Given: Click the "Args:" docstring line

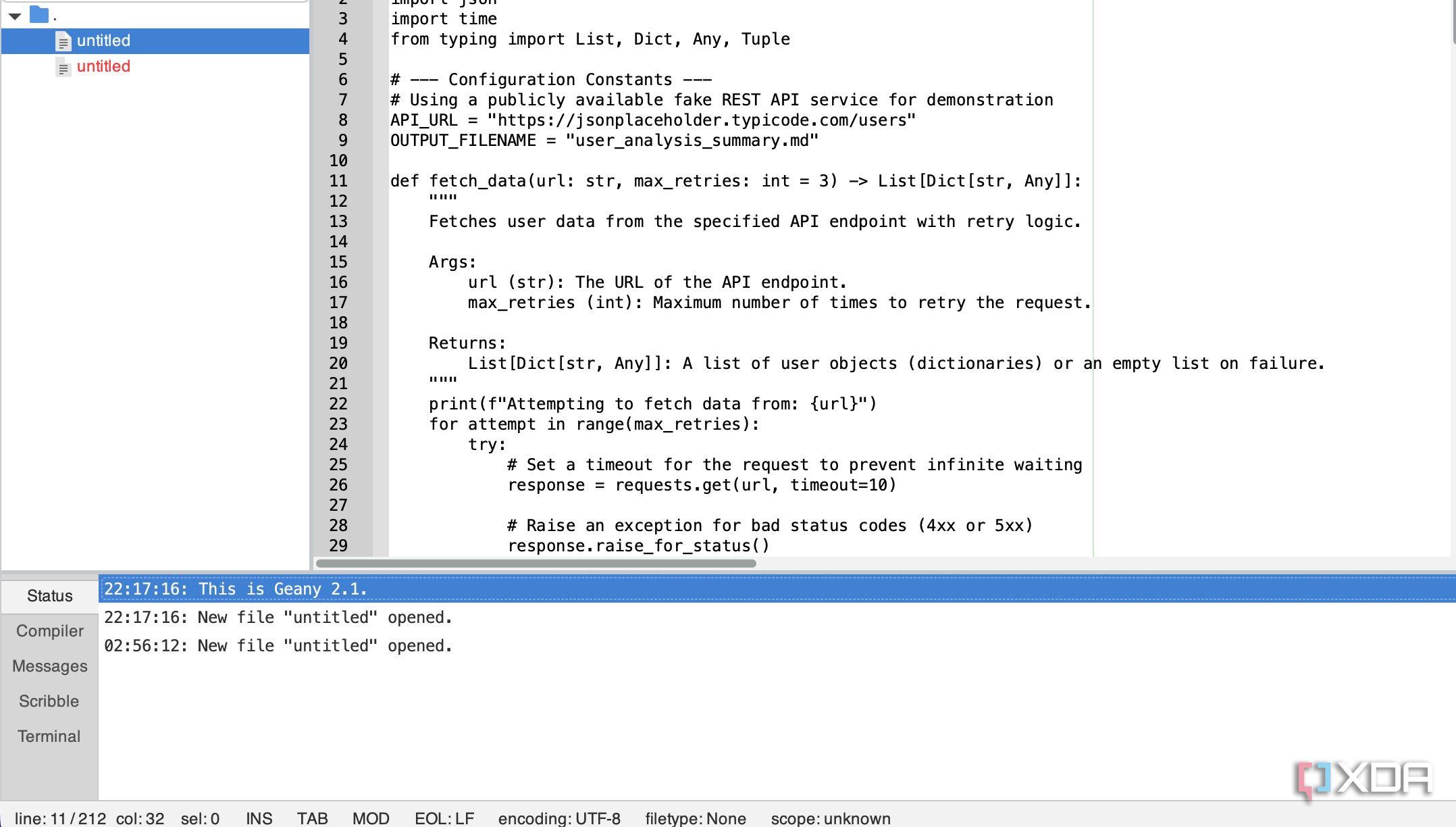Looking at the screenshot, I should (452, 262).
